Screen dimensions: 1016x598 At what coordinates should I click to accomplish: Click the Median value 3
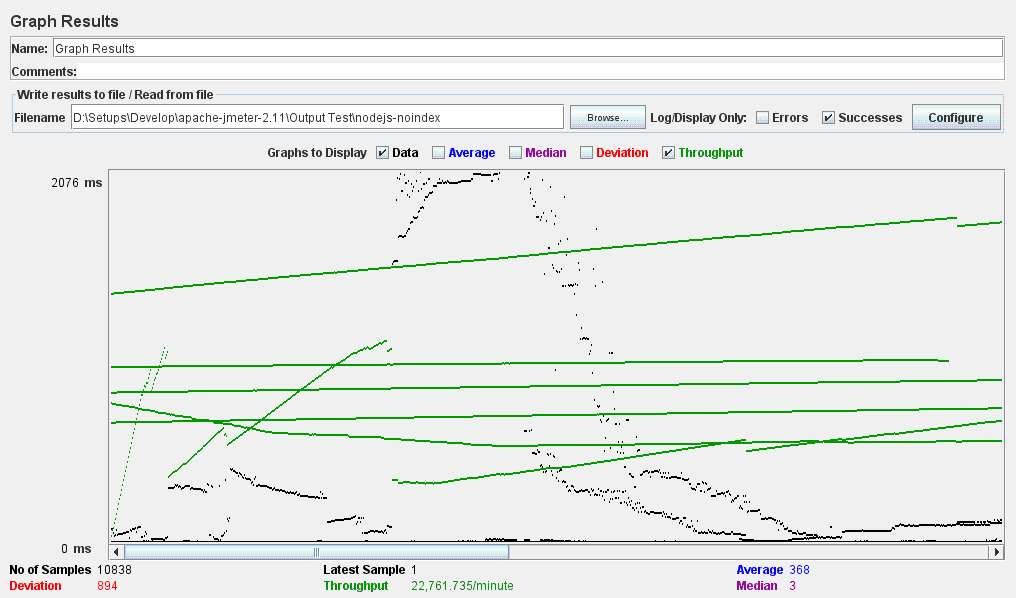point(792,586)
